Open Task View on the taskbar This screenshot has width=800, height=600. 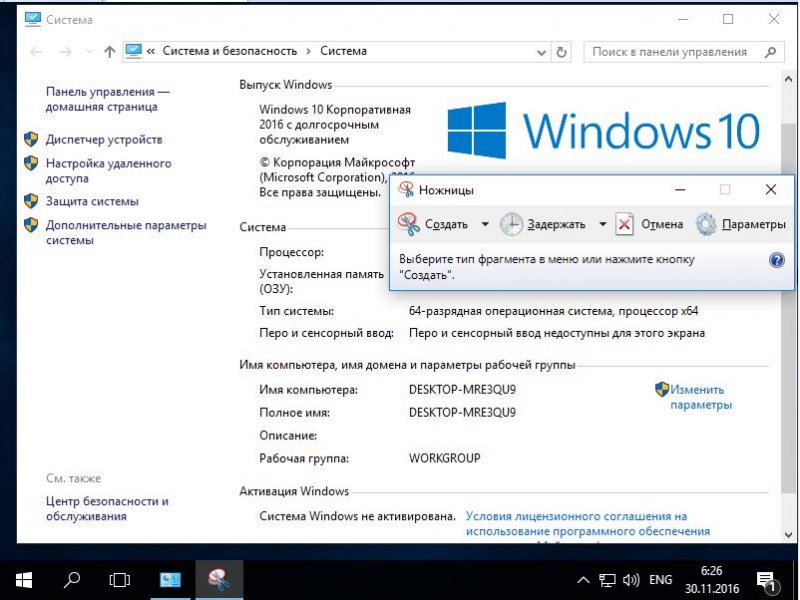[119, 580]
